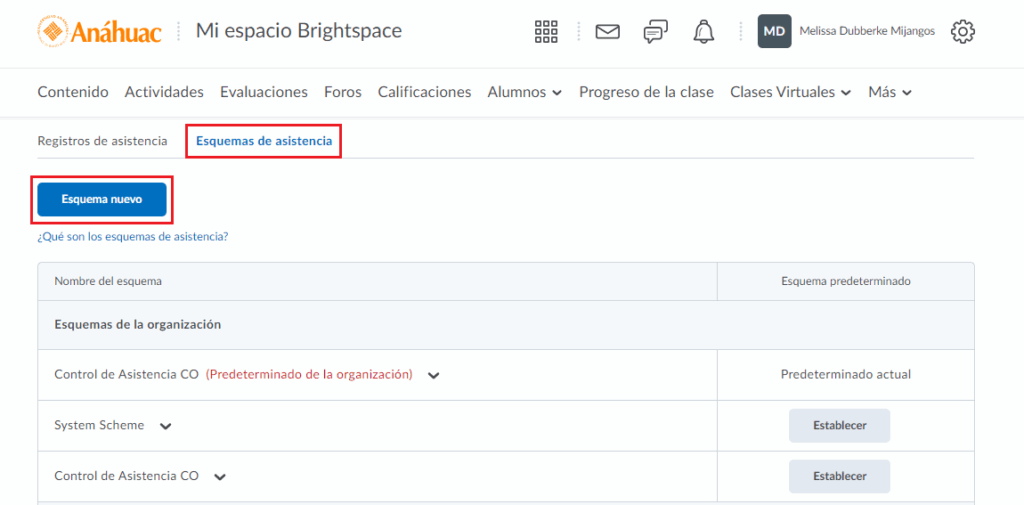This screenshot has height=505, width=1024.
Task: Open the admin settings gear icon
Action: point(962,32)
